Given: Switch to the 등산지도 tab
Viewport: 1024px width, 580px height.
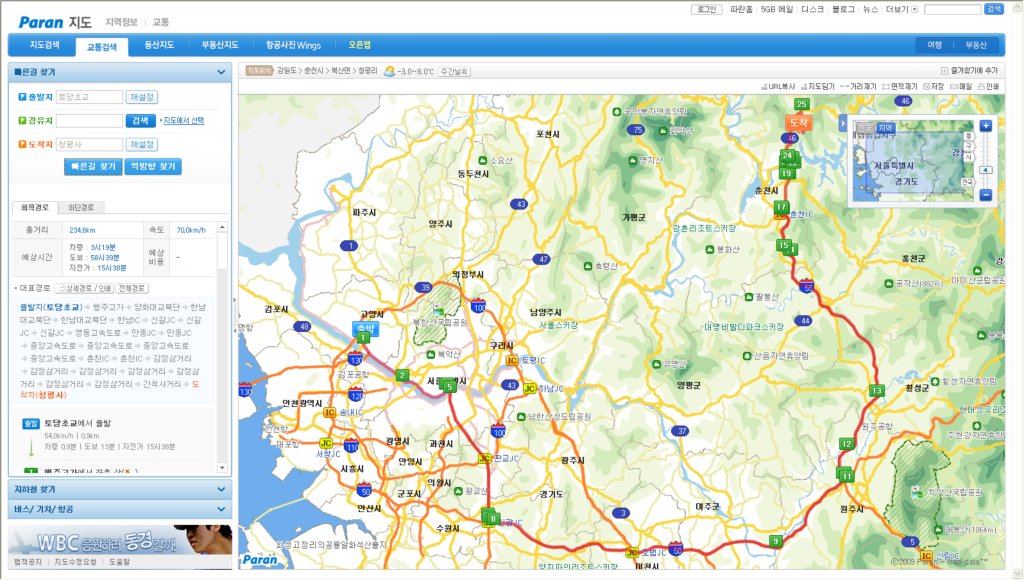Looking at the screenshot, I should [x=159, y=45].
